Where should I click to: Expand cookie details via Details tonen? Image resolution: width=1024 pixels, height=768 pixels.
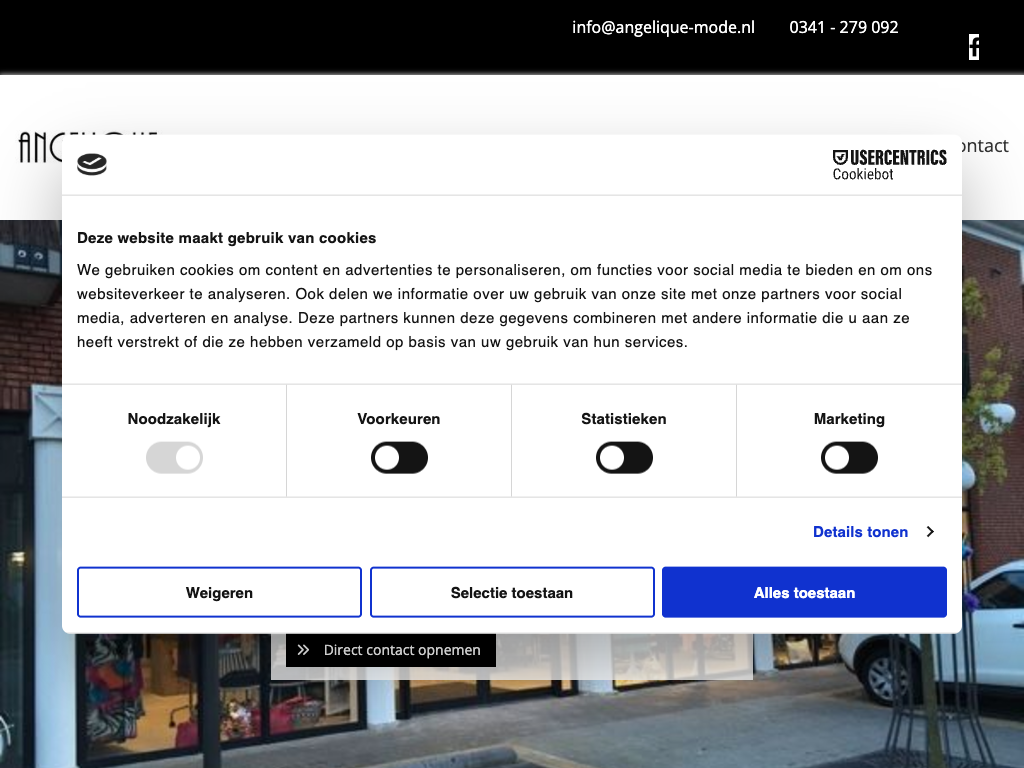point(860,532)
